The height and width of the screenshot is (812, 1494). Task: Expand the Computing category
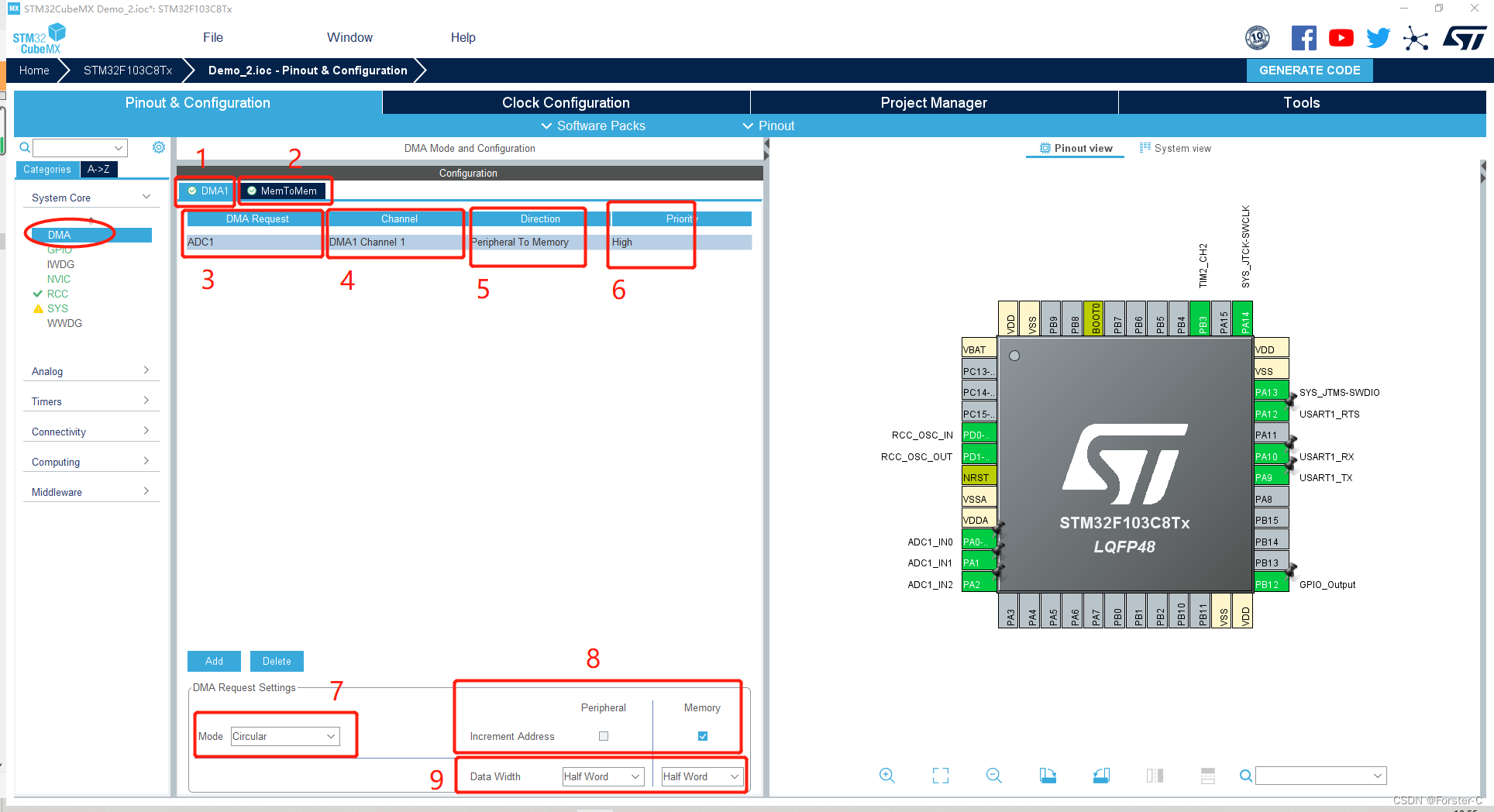click(x=91, y=462)
